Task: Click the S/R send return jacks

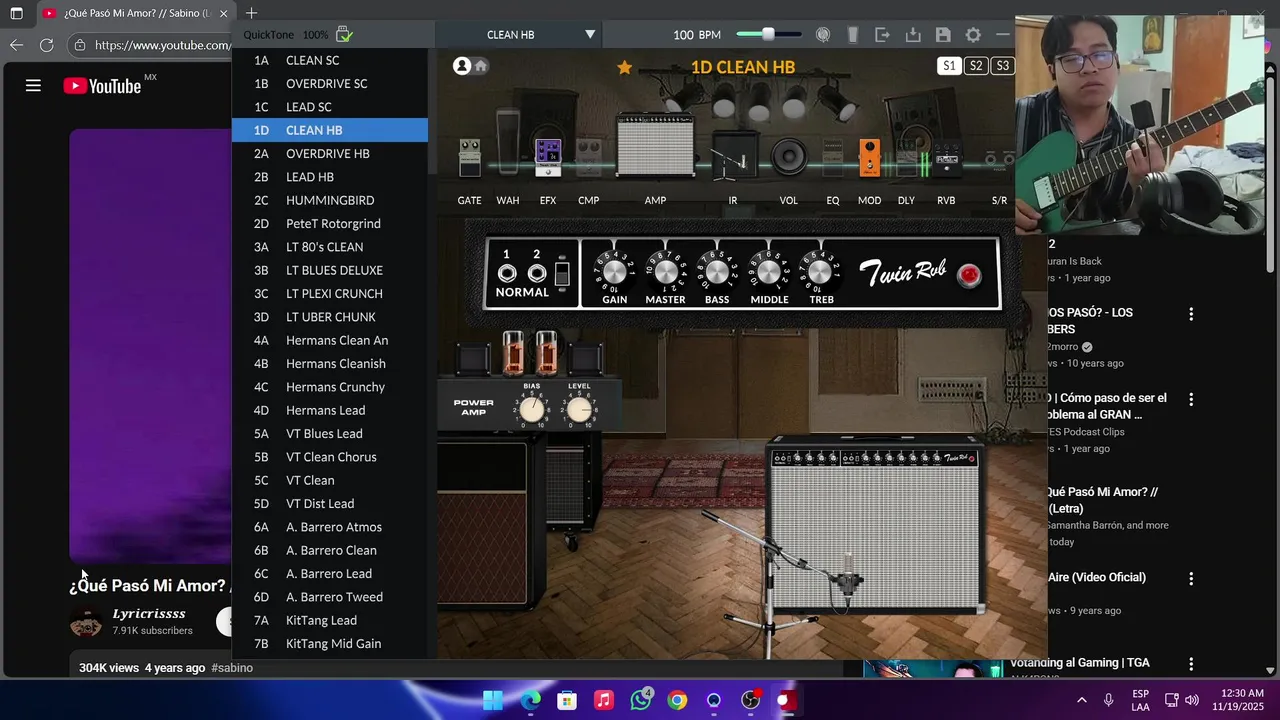Action: tap(999, 159)
